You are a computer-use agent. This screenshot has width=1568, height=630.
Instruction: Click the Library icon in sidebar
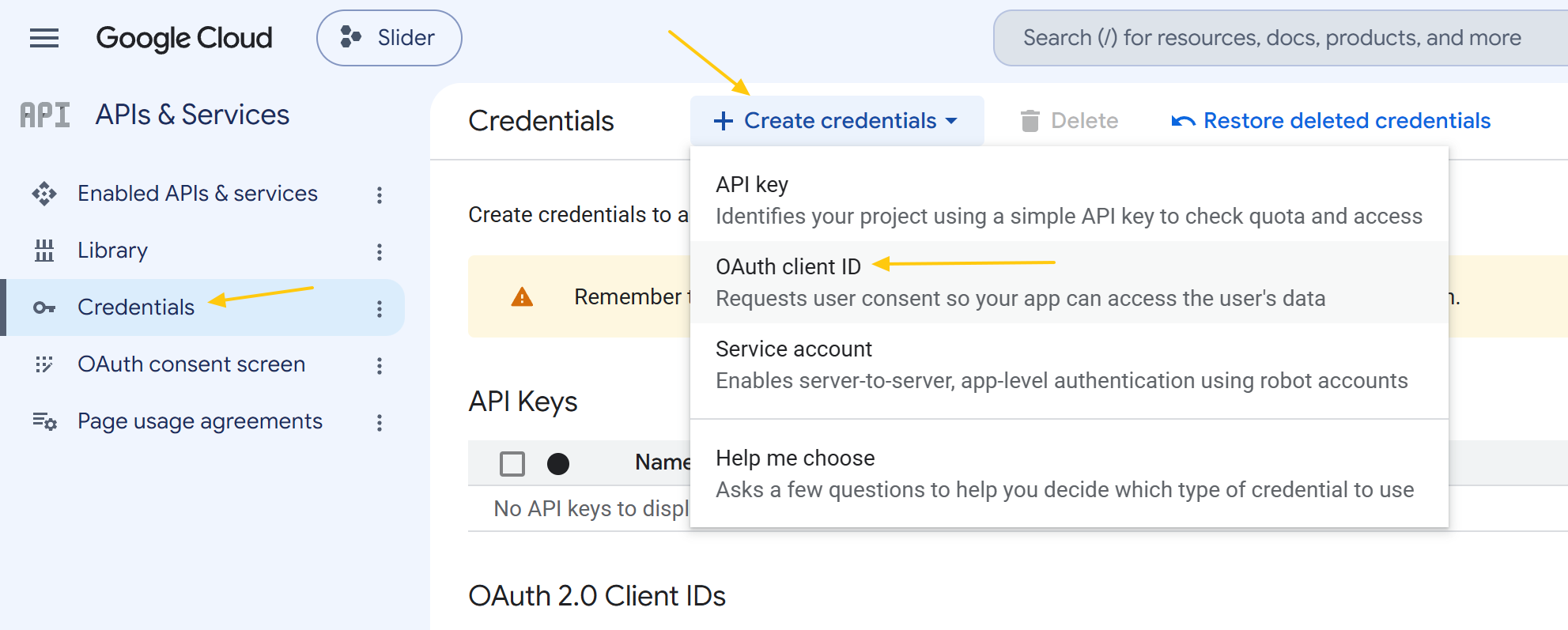click(x=44, y=251)
